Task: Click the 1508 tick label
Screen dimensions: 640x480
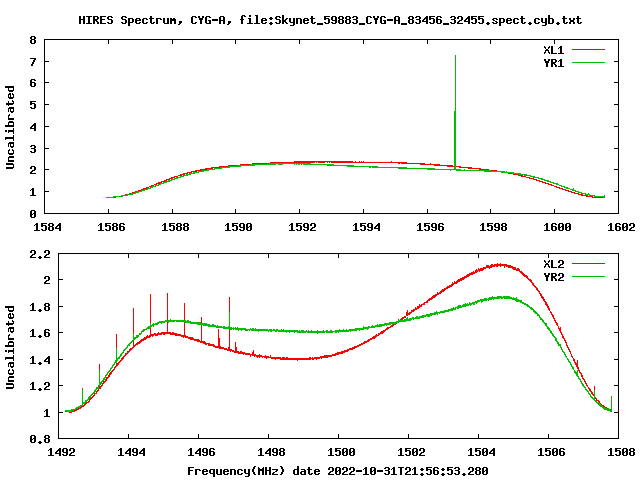Action: (621, 452)
